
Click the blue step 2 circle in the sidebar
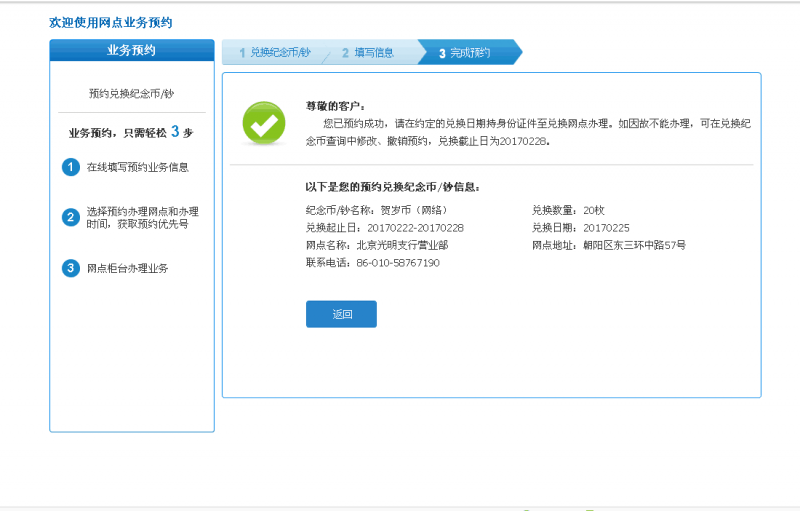[x=71, y=217]
